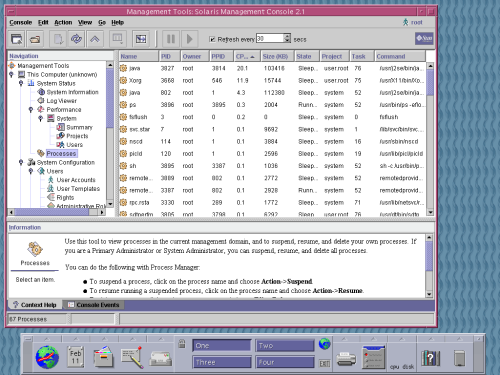Select User Accounts in tree
500x375 pixels.
coord(76,180)
